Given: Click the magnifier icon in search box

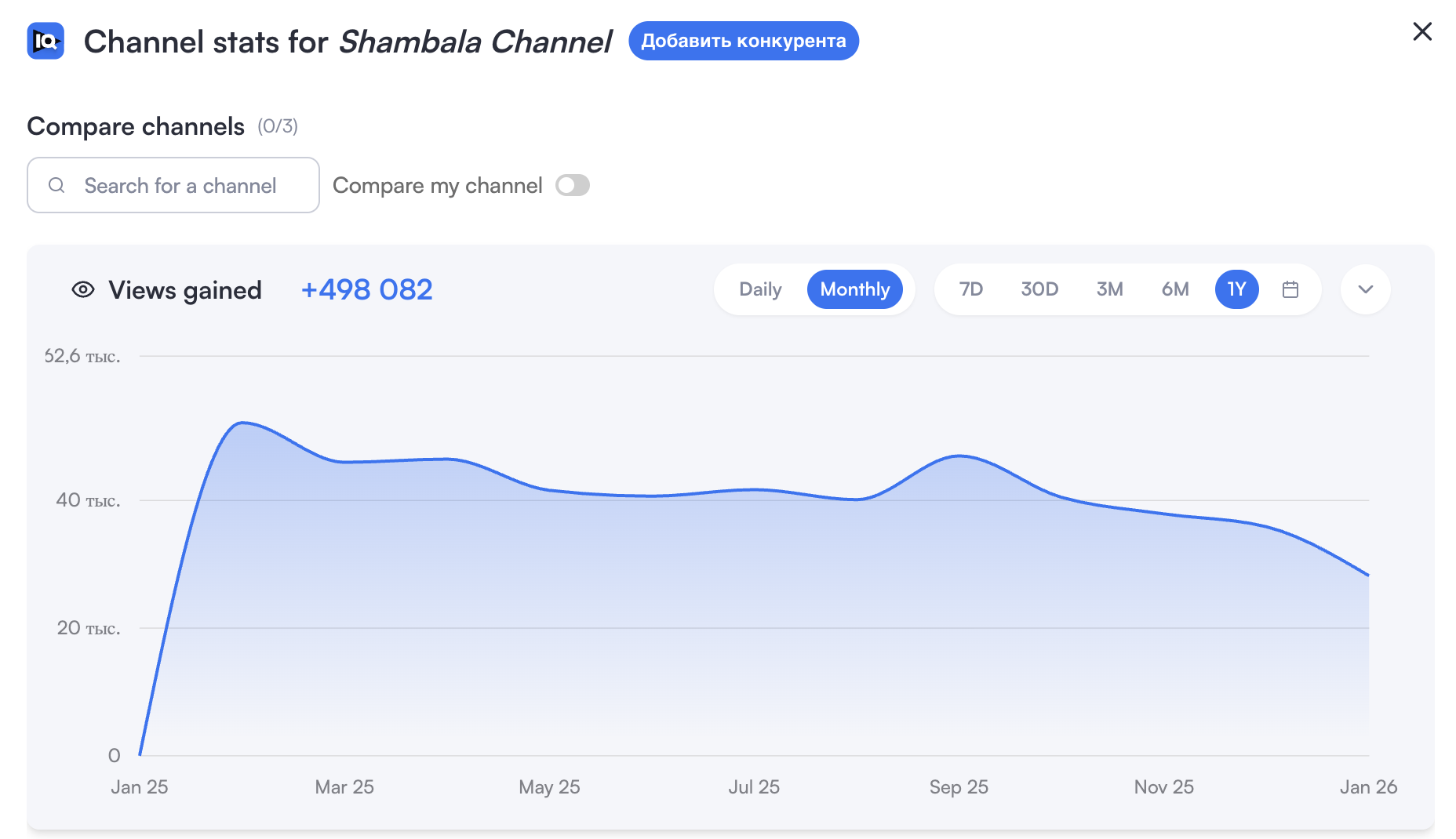Looking at the screenshot, I should coord(56,185).
